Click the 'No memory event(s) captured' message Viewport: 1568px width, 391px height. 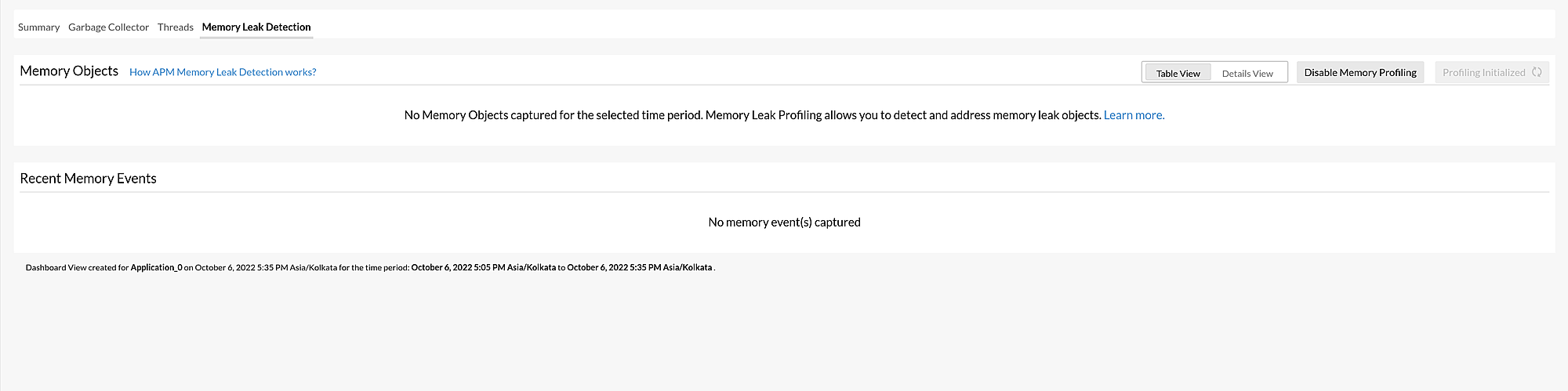point(784,223)
